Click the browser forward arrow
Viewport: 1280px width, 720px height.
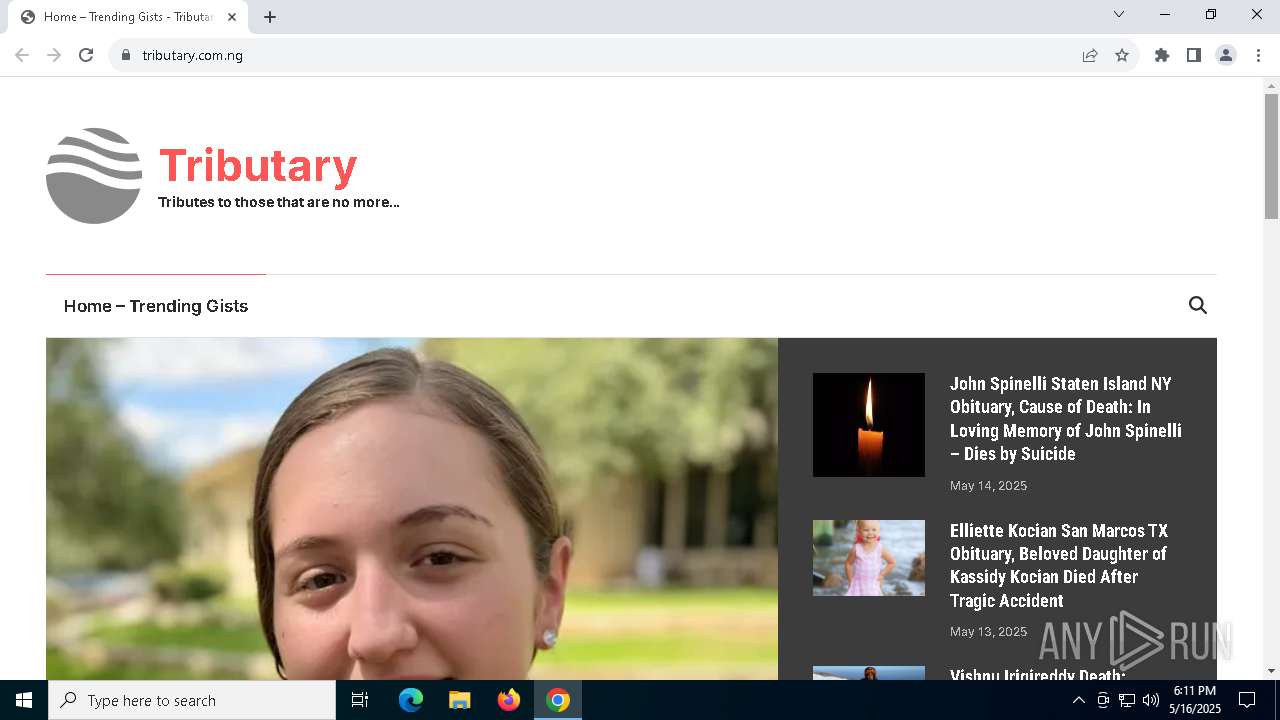pos(54,55)
